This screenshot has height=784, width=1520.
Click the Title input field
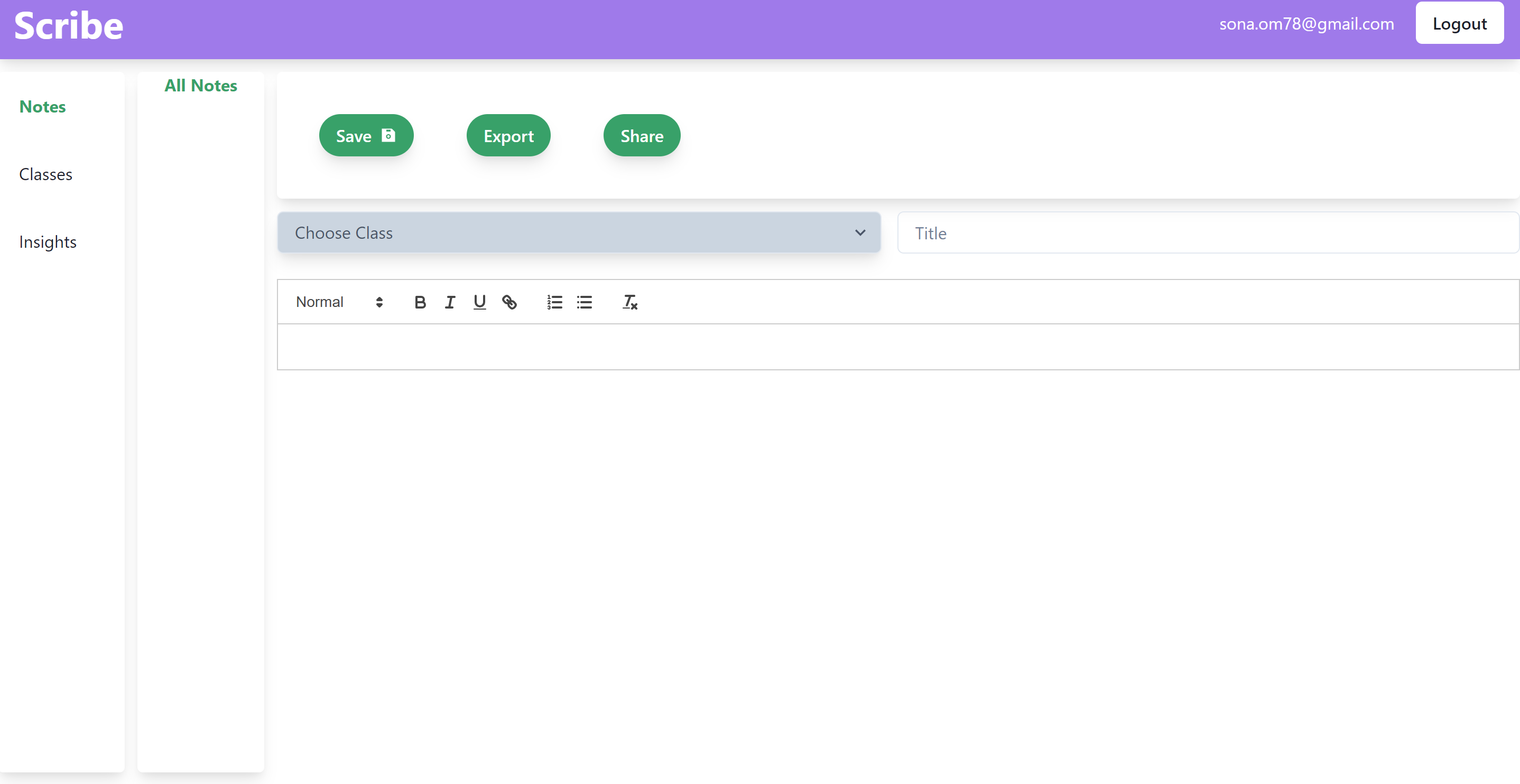(x=1207, y=233)
